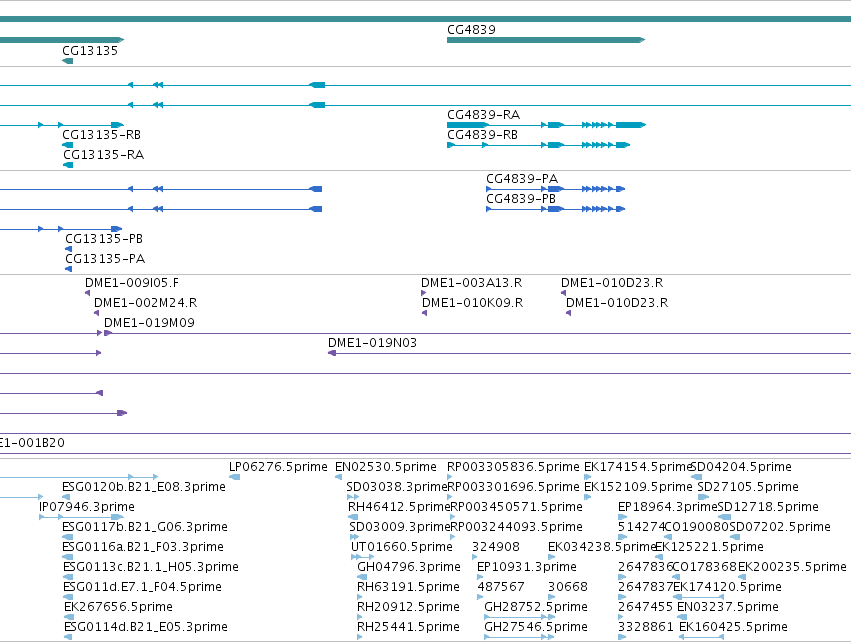The image size is (851, 642).
Task: Click the DME1-009I05.F feature label
Action: 132,283
